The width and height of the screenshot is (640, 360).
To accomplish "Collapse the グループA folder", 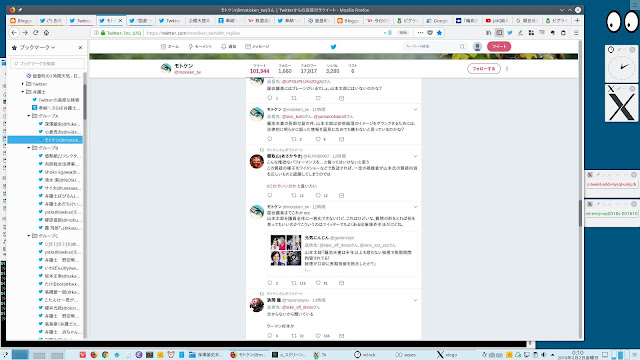I will pos(29,116).
